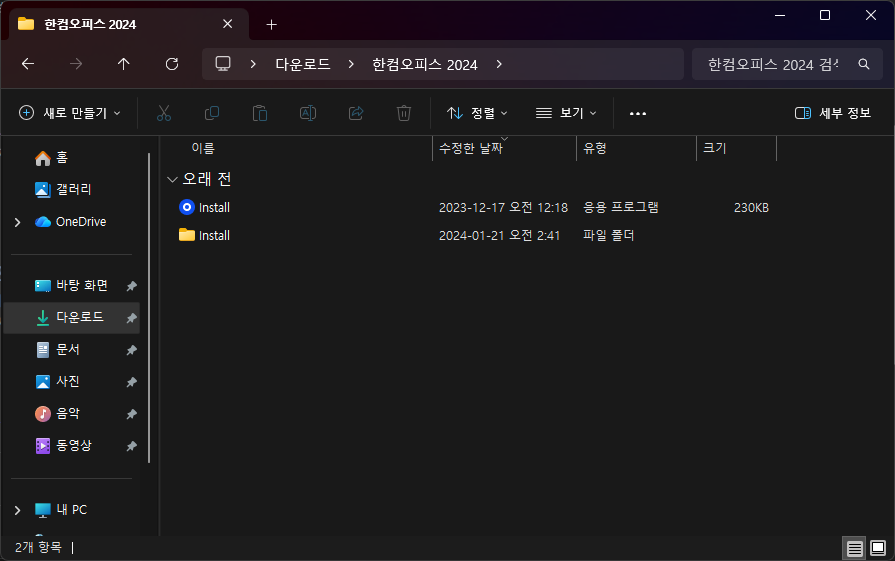
Task: Expand chevron after 다운로드 in address bar
Action: coord(351,64)
